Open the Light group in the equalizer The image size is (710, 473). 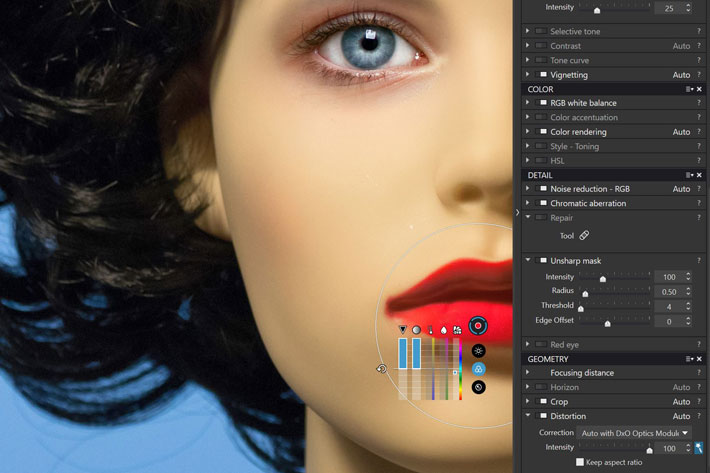tap(479, 351)
